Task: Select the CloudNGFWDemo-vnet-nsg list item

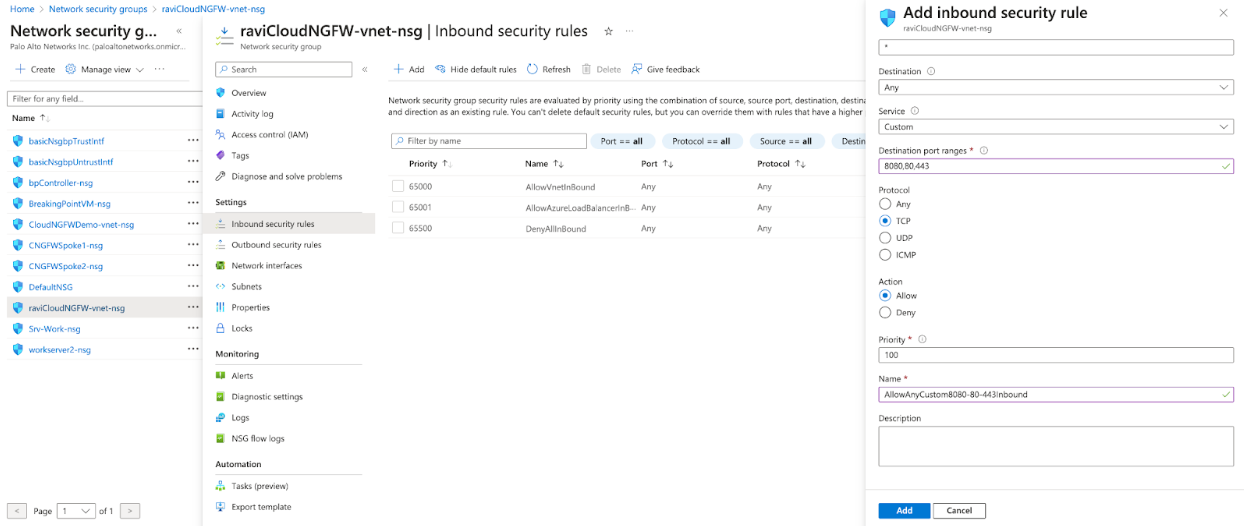Action: [81, 225]
